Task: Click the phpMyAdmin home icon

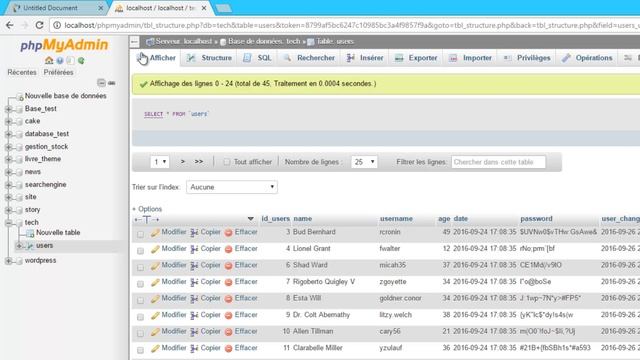Action: tap(49, 60)
